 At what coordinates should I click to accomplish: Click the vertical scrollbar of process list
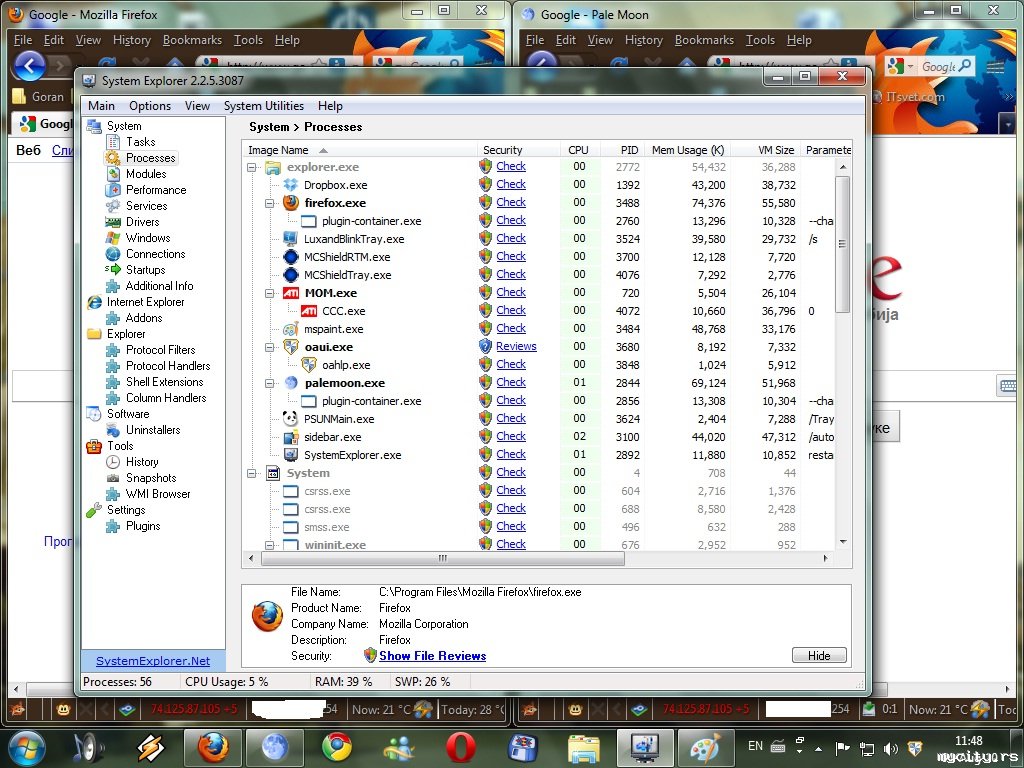[x=842, y=244]
